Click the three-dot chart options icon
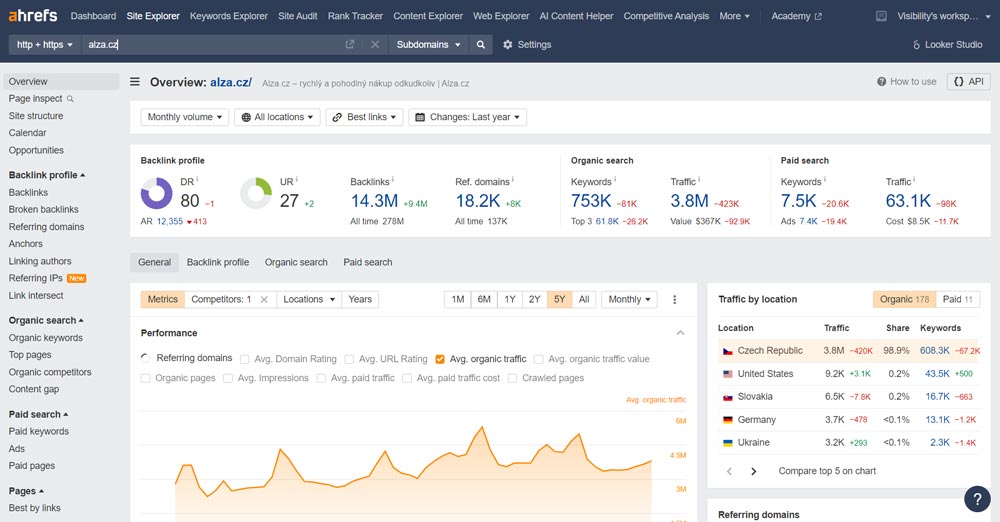Screen dimensions: 1000x522 [675, 299]
